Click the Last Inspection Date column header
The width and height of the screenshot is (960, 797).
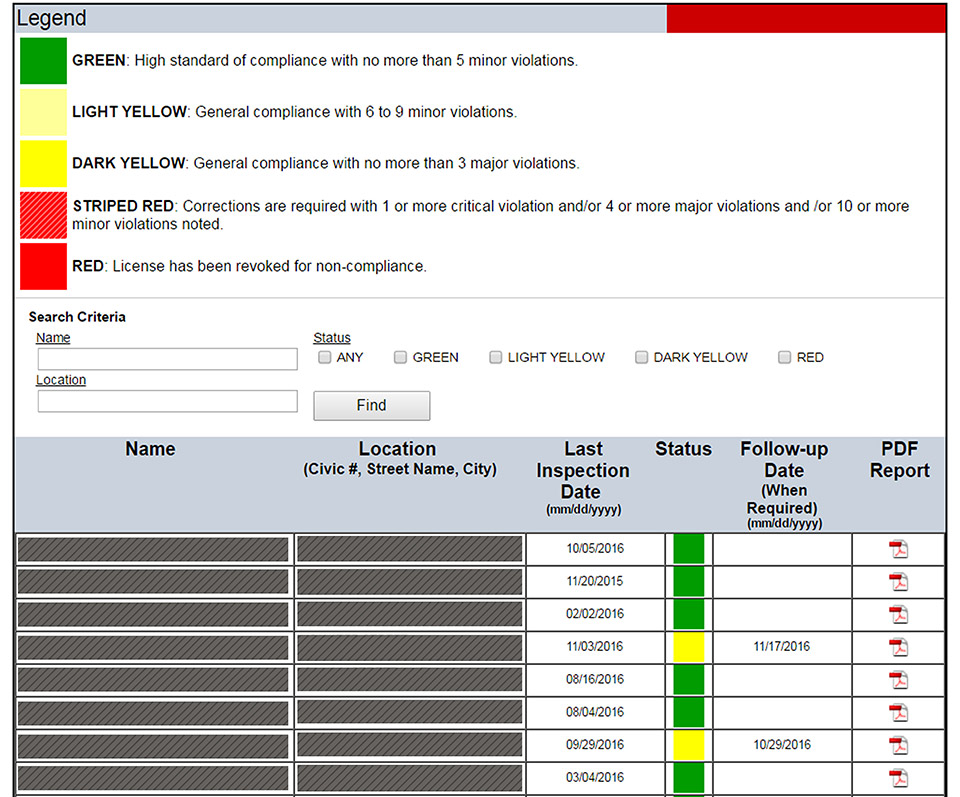point(581,470)
